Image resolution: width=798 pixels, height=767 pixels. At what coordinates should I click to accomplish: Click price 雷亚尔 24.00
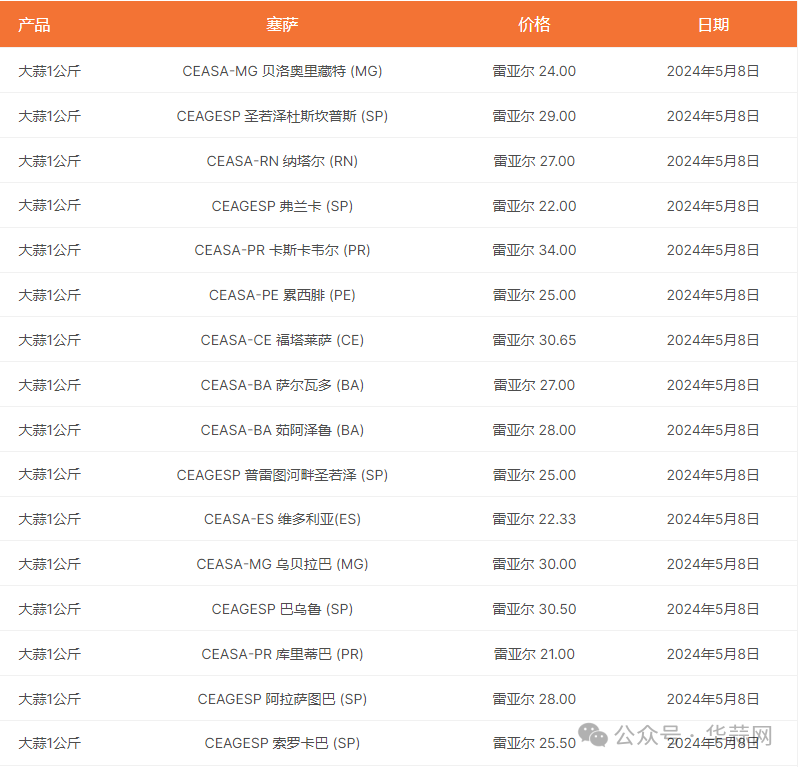click(x=534, y=71)
